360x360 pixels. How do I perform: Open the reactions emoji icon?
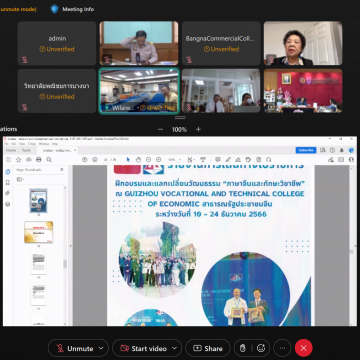pyautogui.click(x=261, y=348)
